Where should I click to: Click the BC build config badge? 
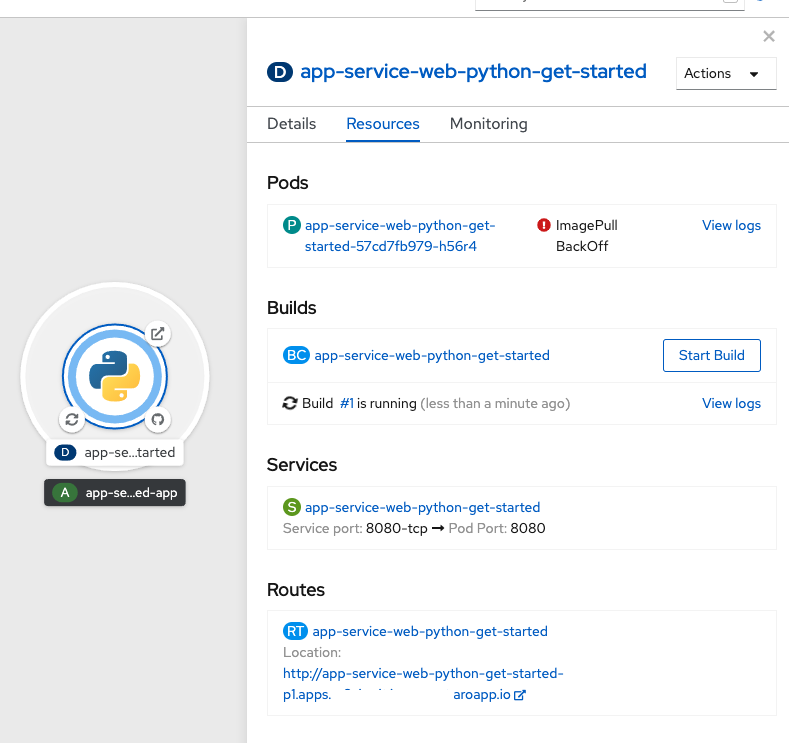point(296,355)
